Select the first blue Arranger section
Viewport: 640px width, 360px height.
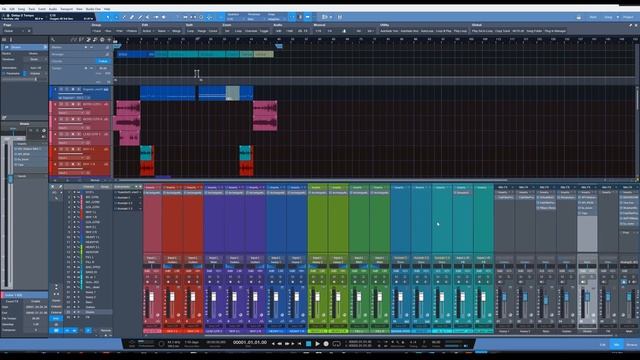click(134, 54)
